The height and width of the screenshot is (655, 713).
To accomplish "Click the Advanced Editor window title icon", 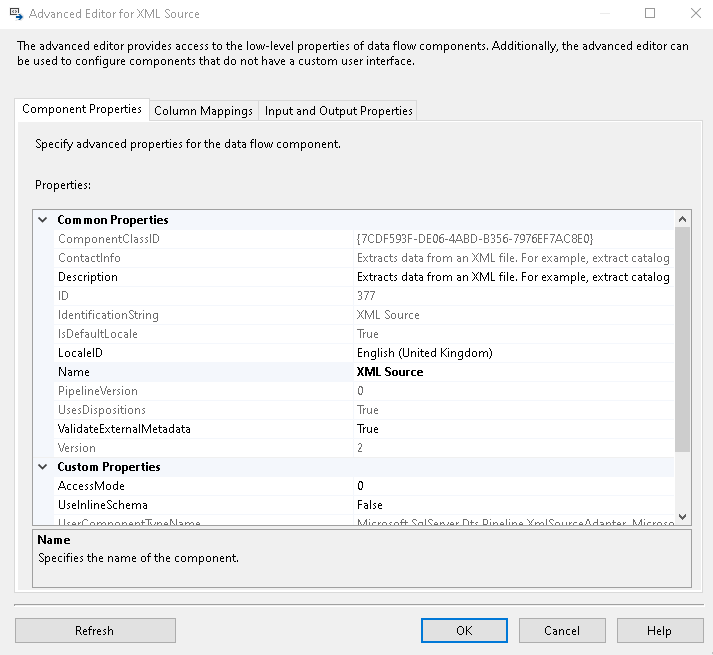I will click(x=15, y=14).
